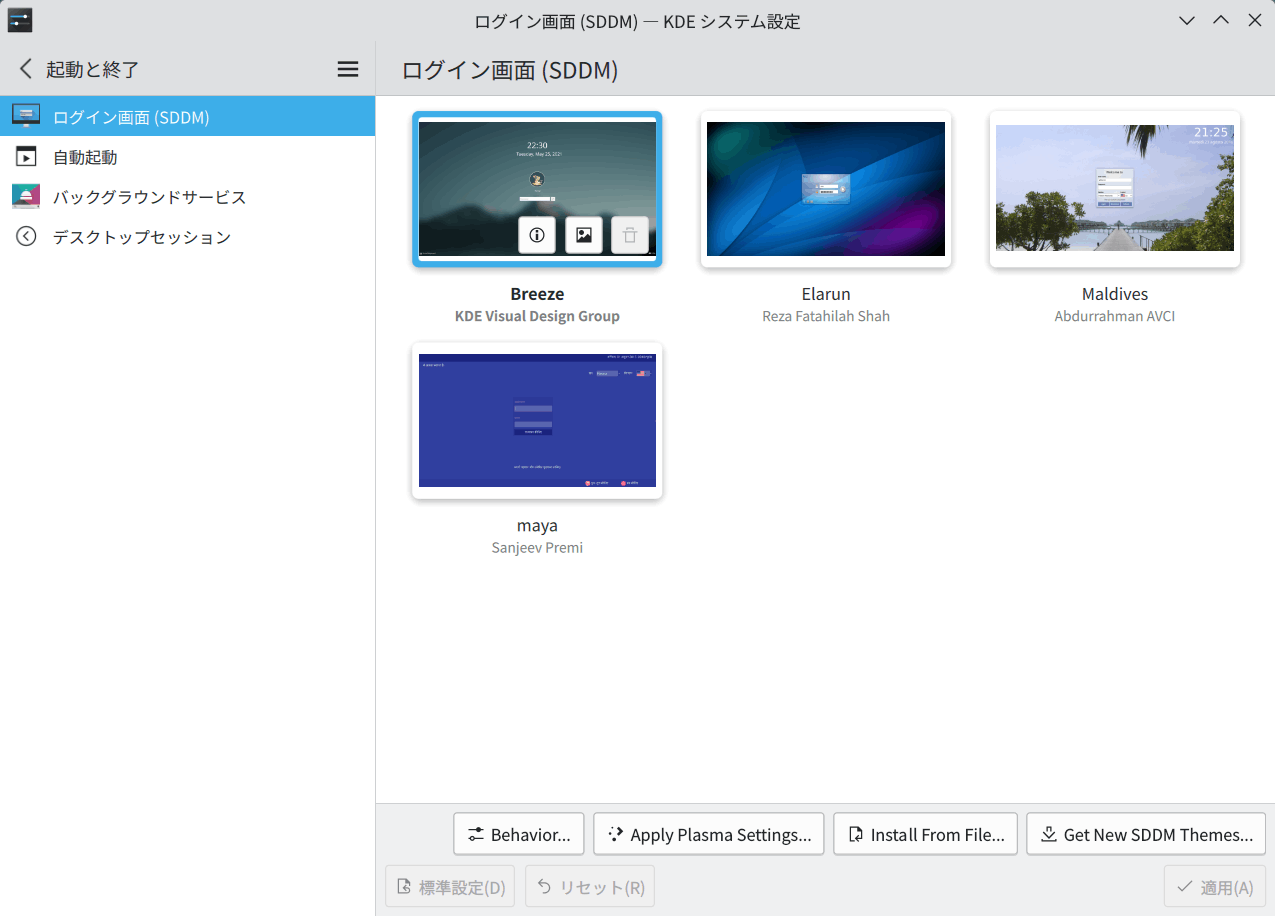This screenshot has width=1275, height=916.
Task: Click the maya theme name label
Action: (537, 526)
